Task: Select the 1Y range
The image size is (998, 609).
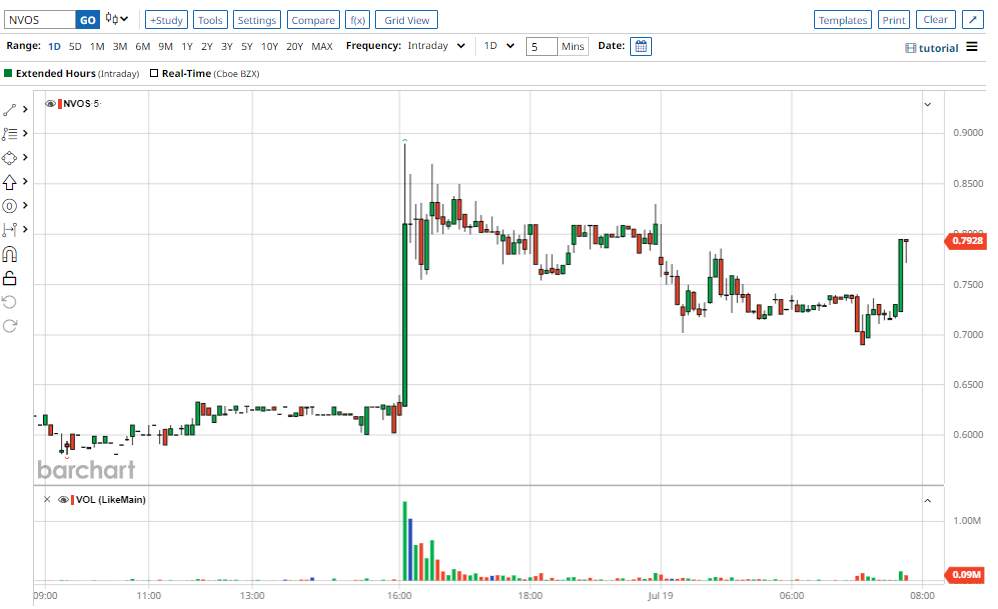Action: point(187,46)
